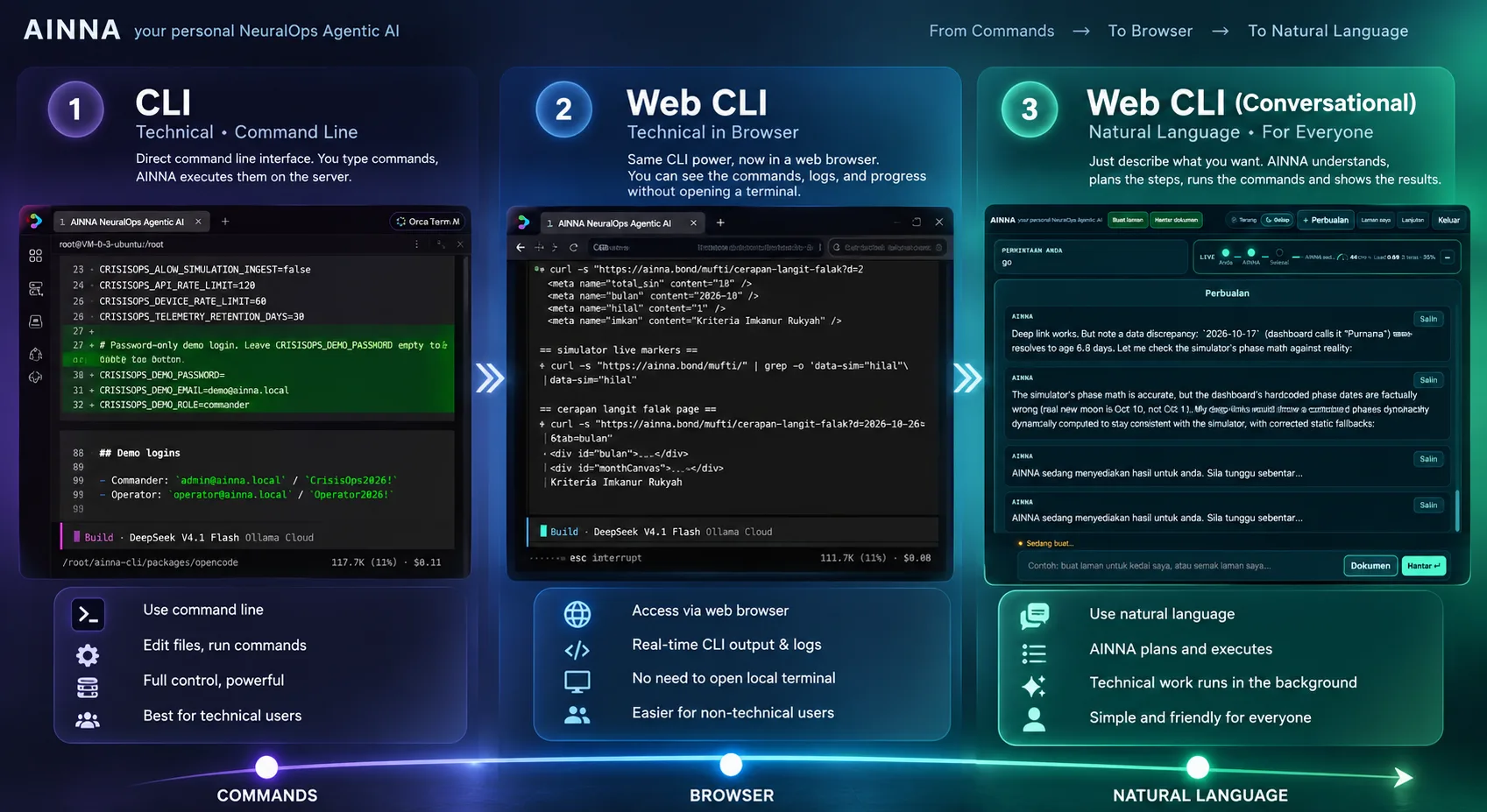Add a new tab in the CLI window

(225, 222)
